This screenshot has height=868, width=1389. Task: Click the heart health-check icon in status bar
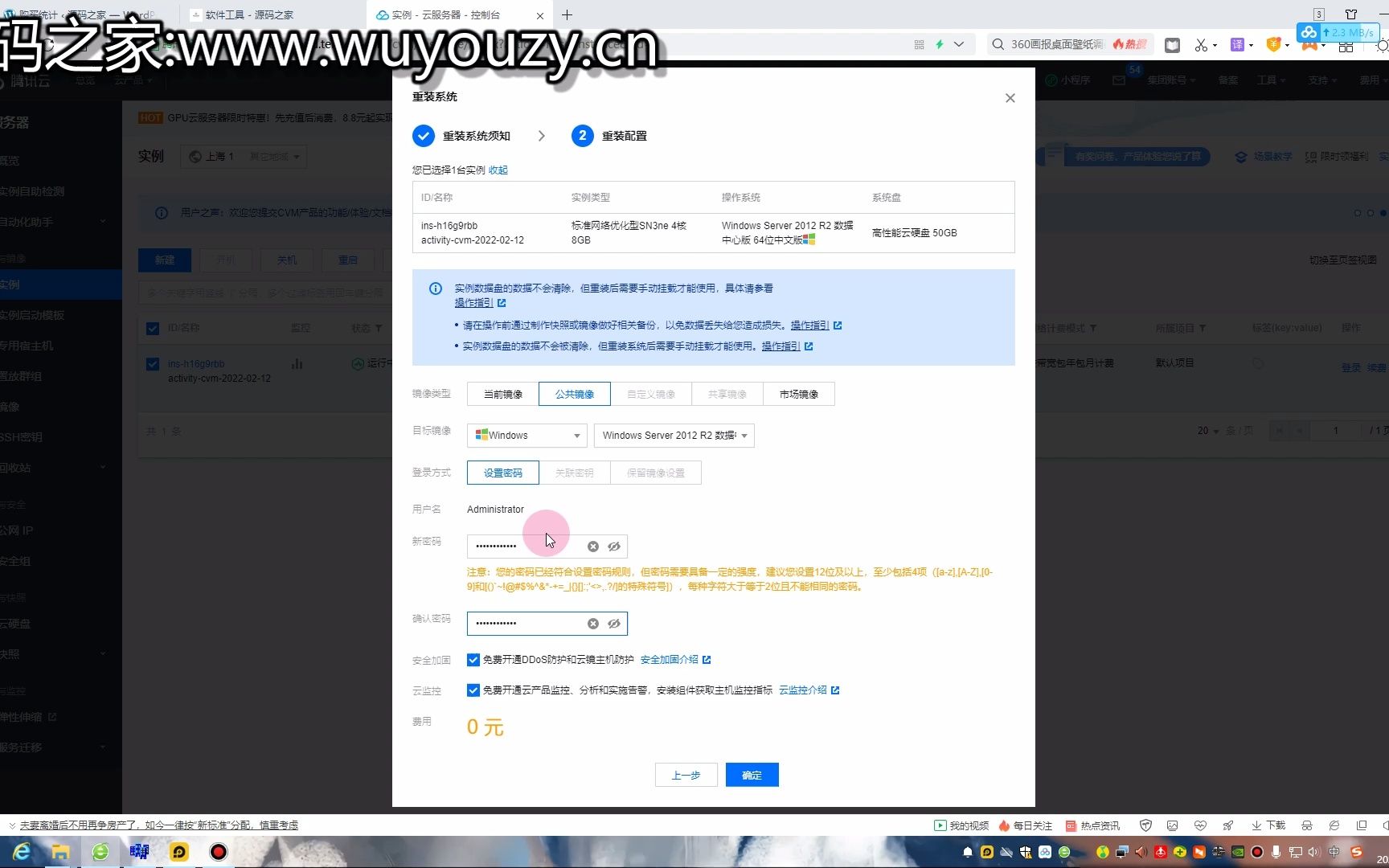tap(1201, 825)
